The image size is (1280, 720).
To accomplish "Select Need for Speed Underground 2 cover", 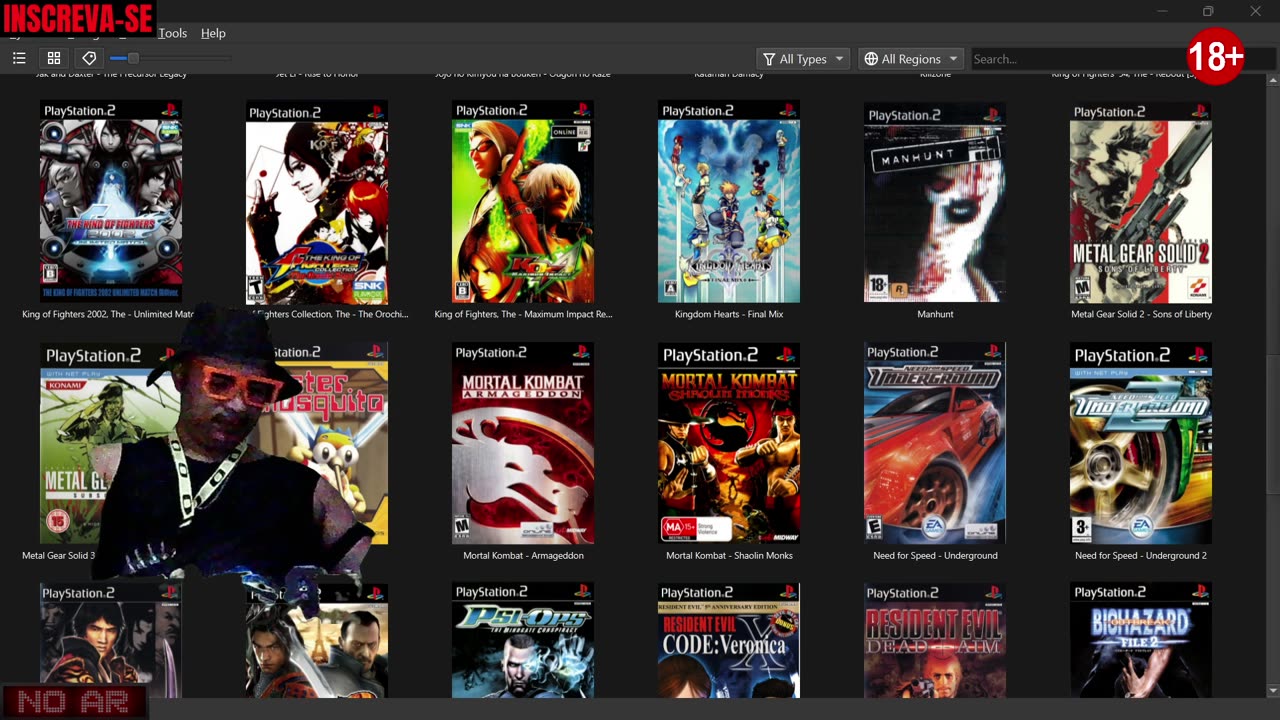I will pos(1141,443).
